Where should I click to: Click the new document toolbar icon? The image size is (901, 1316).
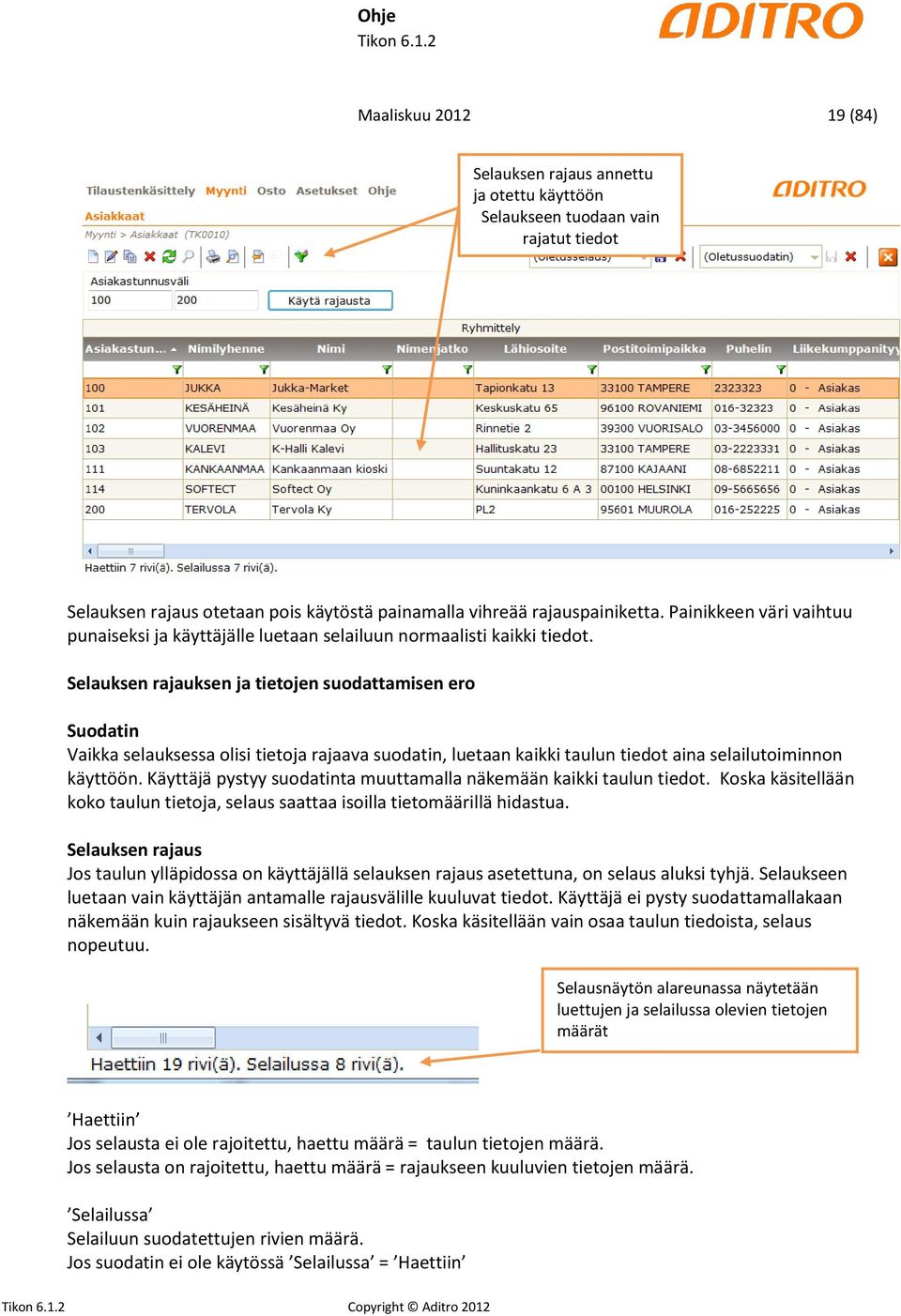pos(93,256)
